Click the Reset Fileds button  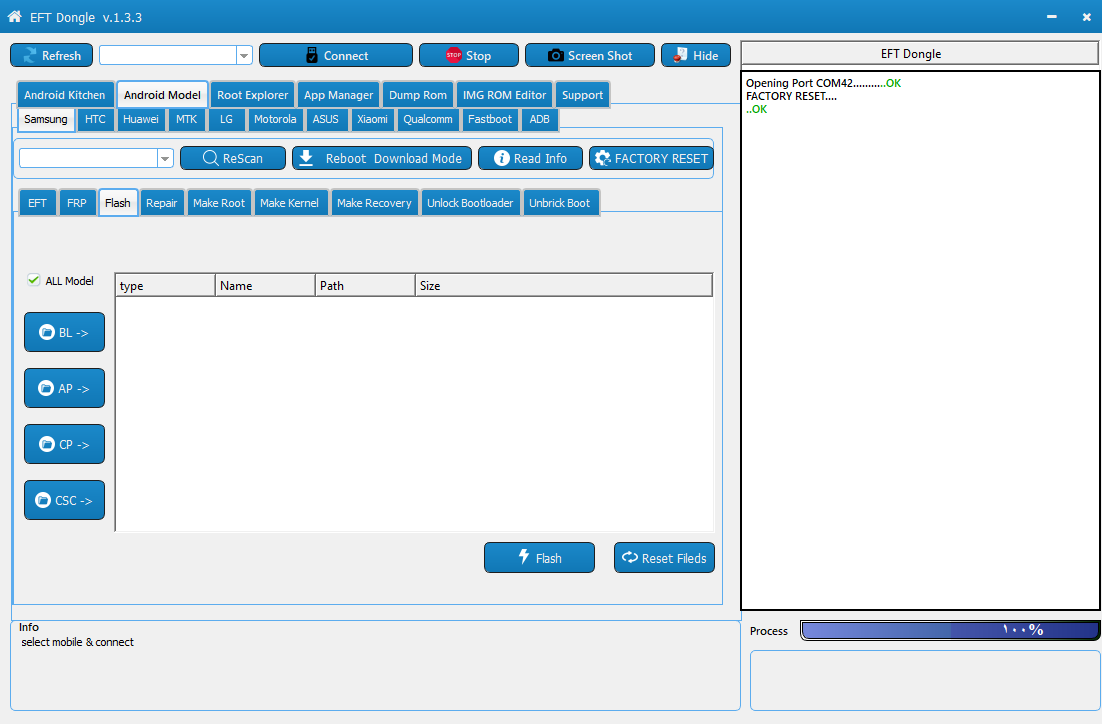click(x=664, y=557)
